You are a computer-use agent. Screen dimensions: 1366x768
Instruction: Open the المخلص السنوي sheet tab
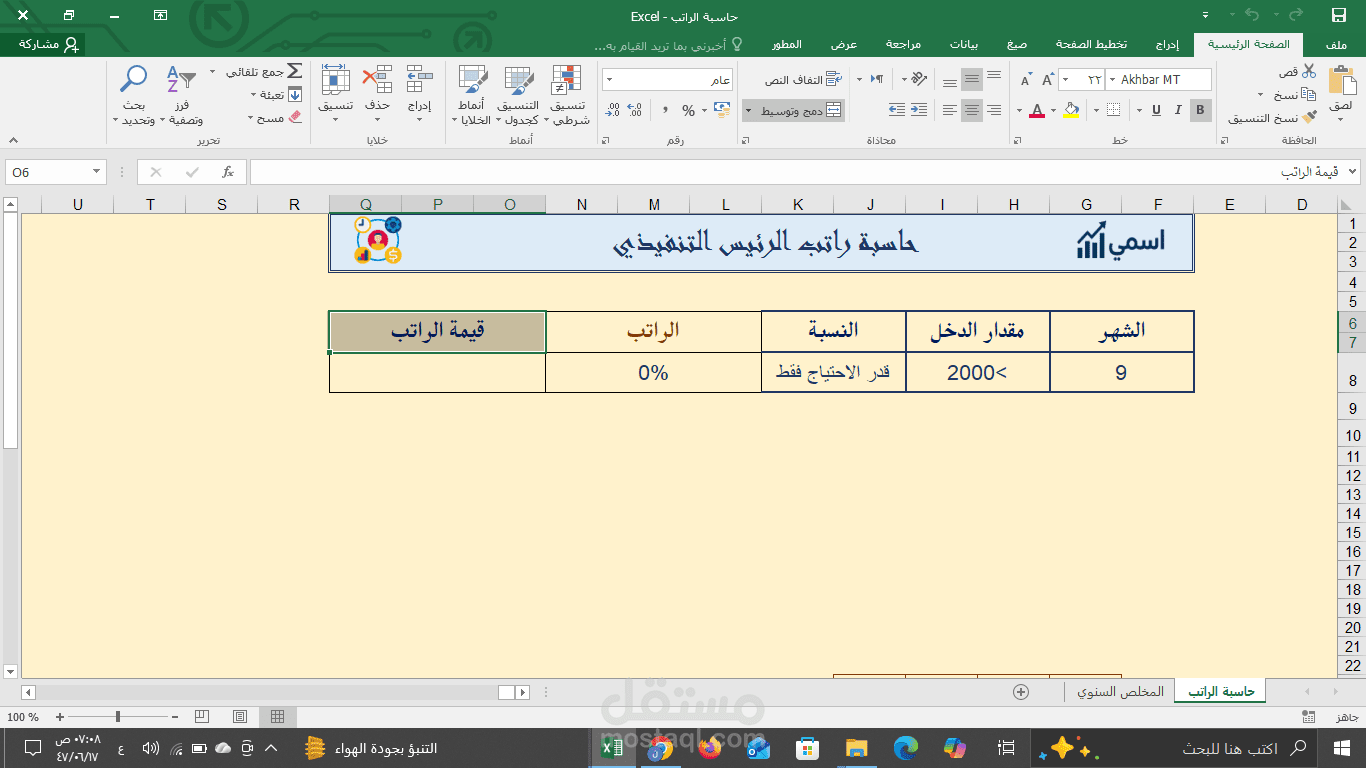pos(1119,692)
